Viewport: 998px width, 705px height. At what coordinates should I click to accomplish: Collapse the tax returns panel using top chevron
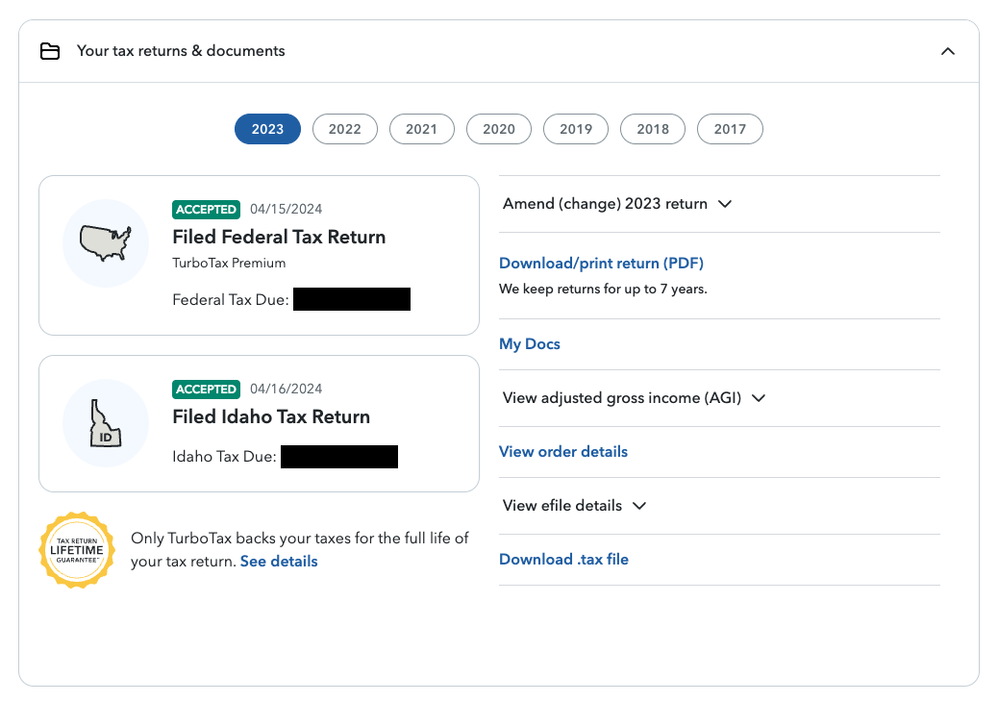(947, 50)
